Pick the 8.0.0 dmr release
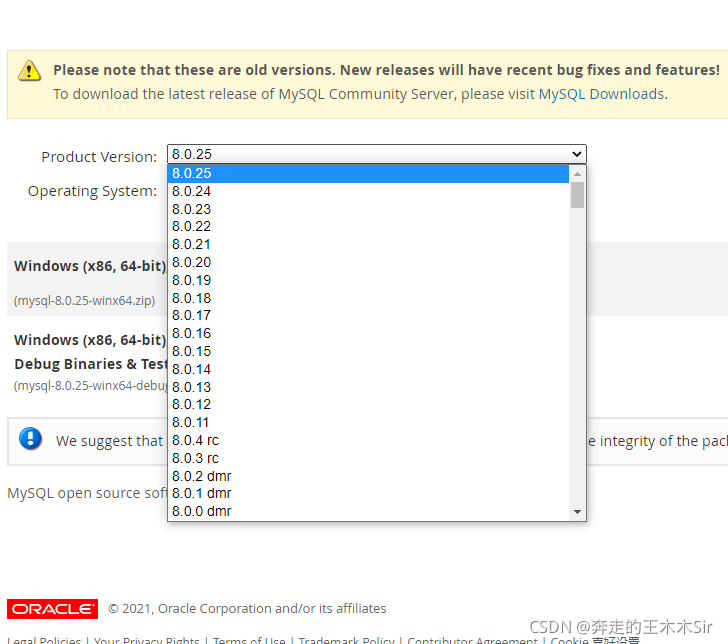 [x=368, y=511]
